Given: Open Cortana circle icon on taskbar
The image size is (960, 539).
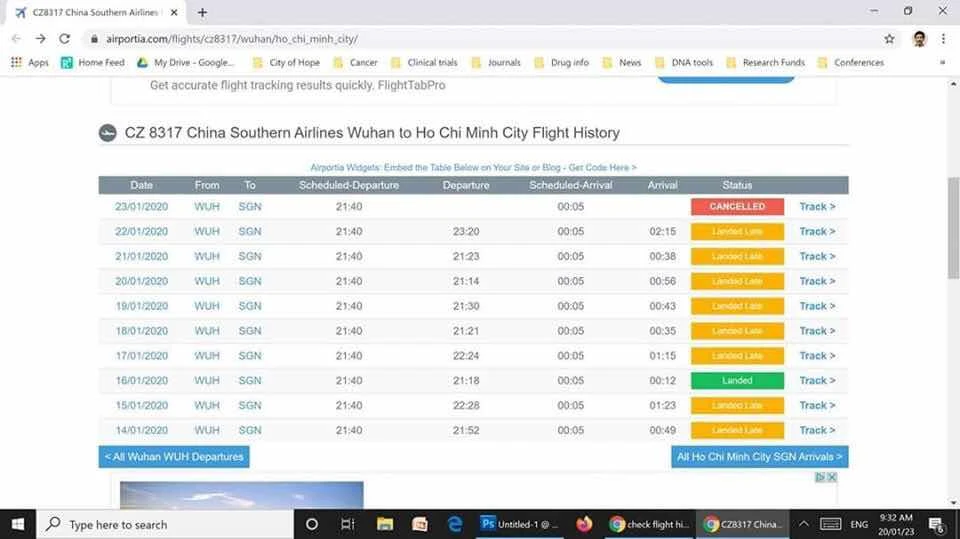Looking at the screenshot, I should coord(312,524).
